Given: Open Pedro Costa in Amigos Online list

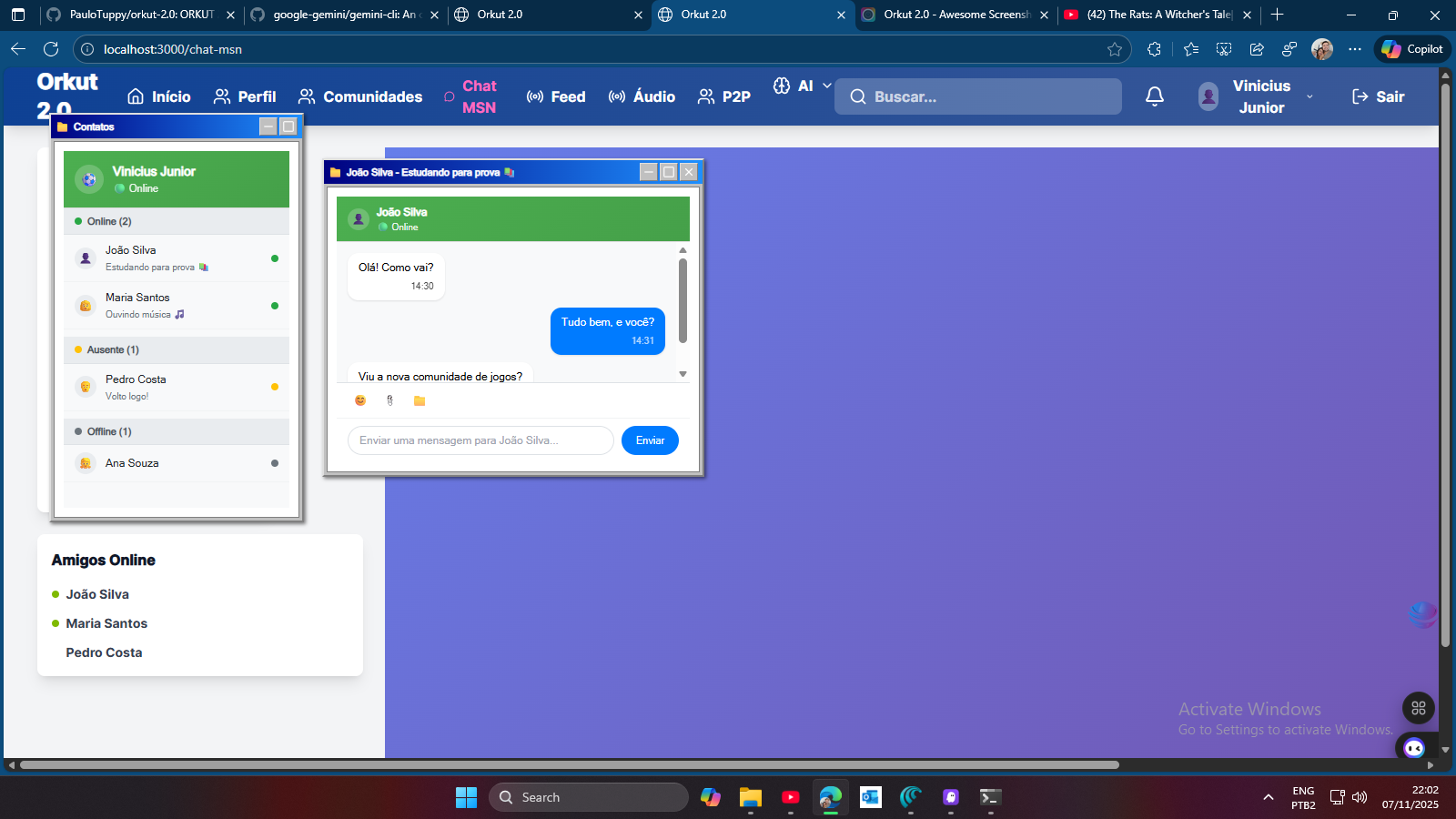Looking at the screenshot, I should [x=104, y=652].
